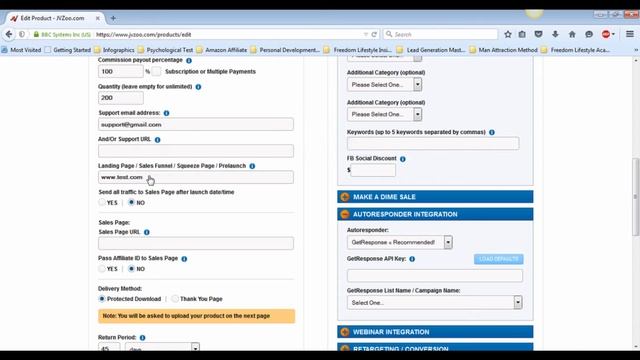Click info icon beside Support email address
Viewport: 640px width, 360px height.
coord(166,113)
